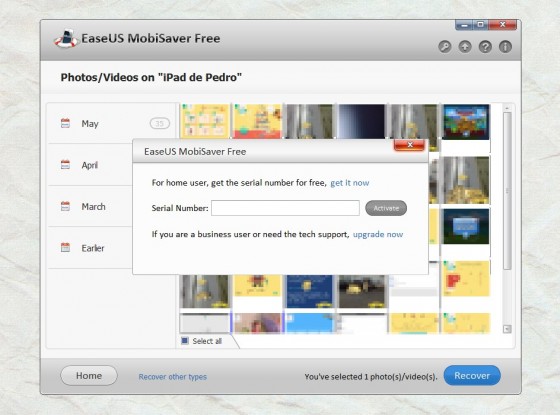Select the May month category
The image size is (560, 415).
pos(111,124)
